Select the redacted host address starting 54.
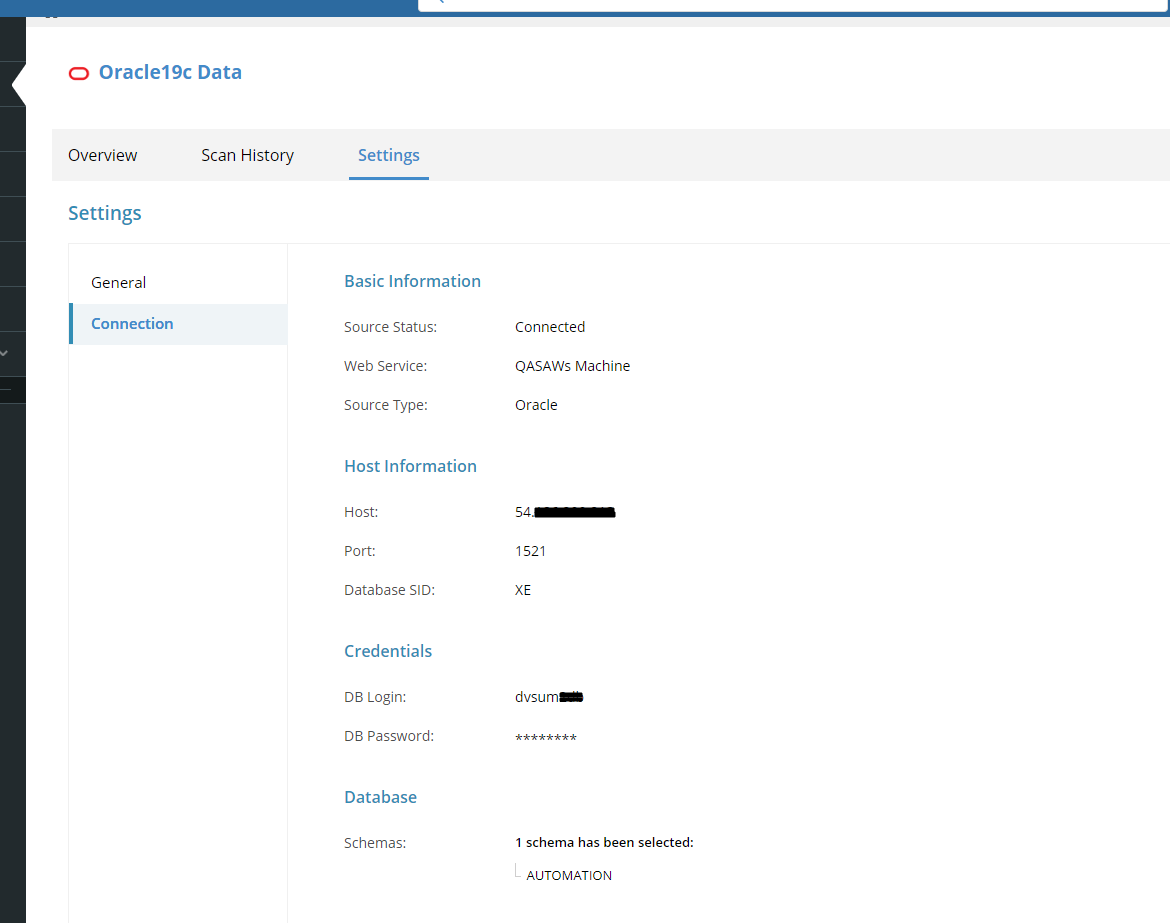 point(565,513)
